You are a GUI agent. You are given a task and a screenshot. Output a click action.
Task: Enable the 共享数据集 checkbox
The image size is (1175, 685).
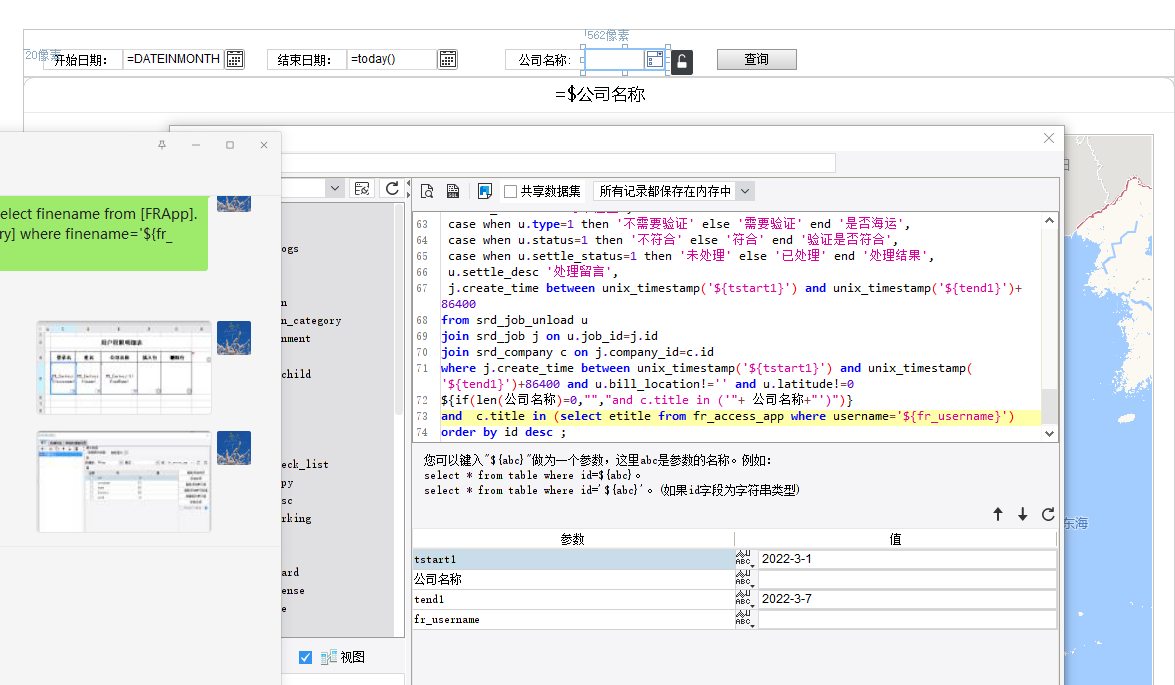511,191
